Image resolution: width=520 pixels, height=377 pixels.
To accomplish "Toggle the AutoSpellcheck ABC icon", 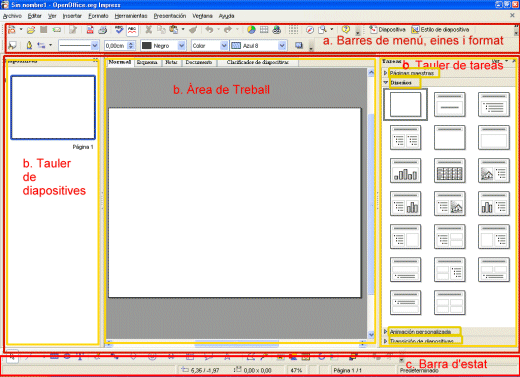I will [x=132, y=30].
